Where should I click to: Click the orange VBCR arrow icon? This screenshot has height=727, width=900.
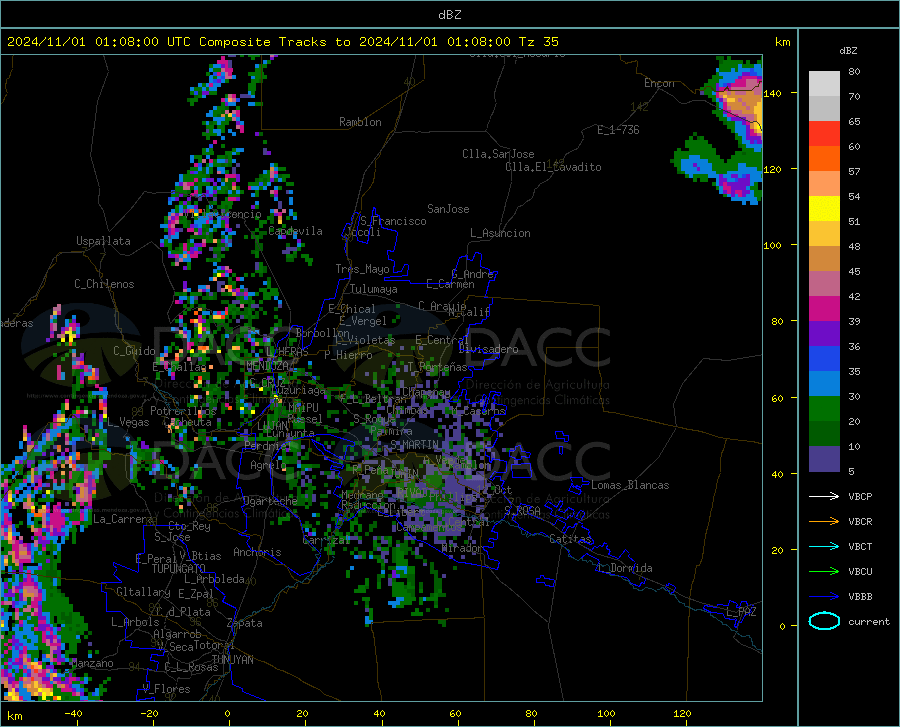[x=824, y=521]
